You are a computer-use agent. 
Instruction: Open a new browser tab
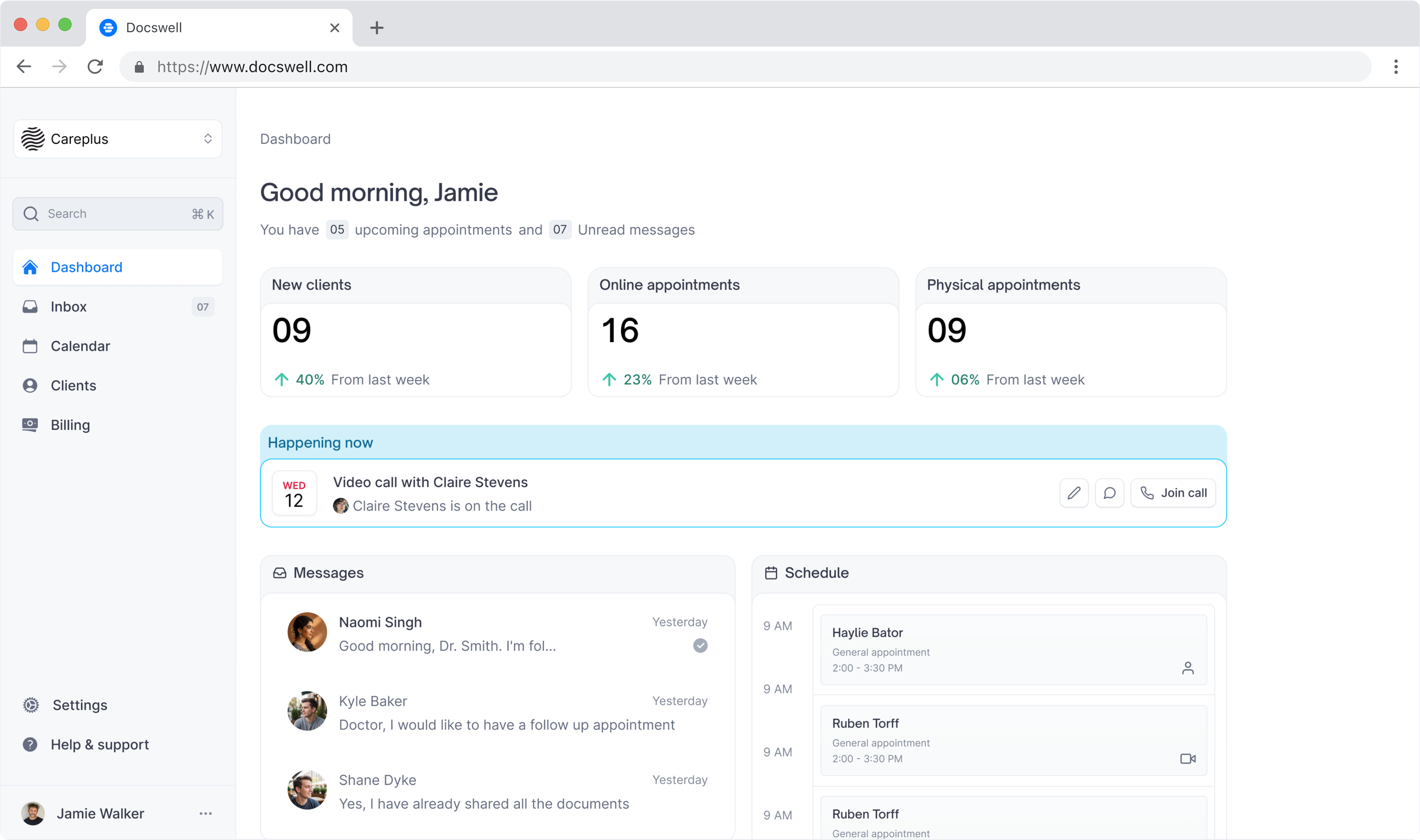click(377, 28)
